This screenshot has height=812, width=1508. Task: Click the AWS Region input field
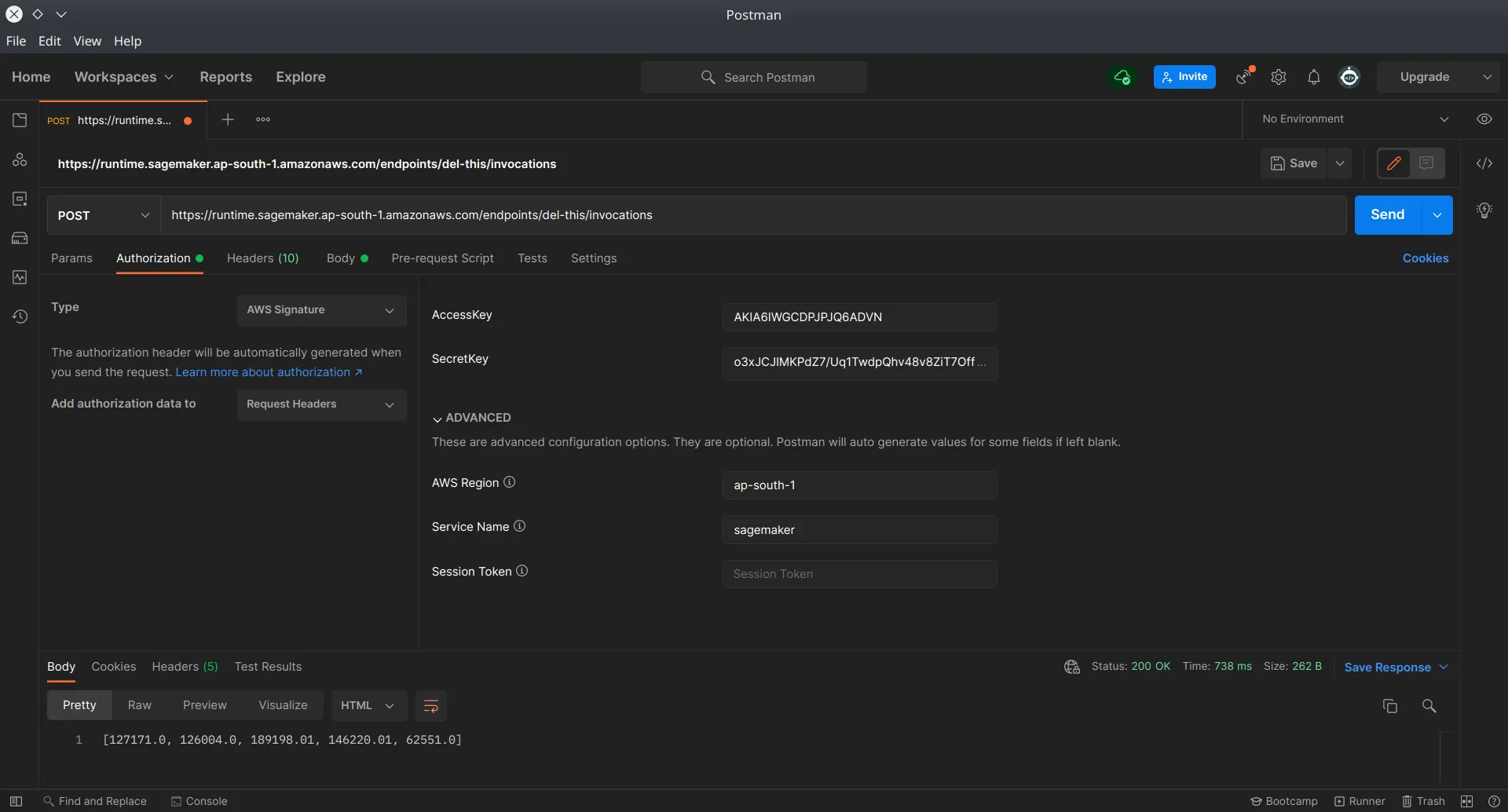pos(859,485)
